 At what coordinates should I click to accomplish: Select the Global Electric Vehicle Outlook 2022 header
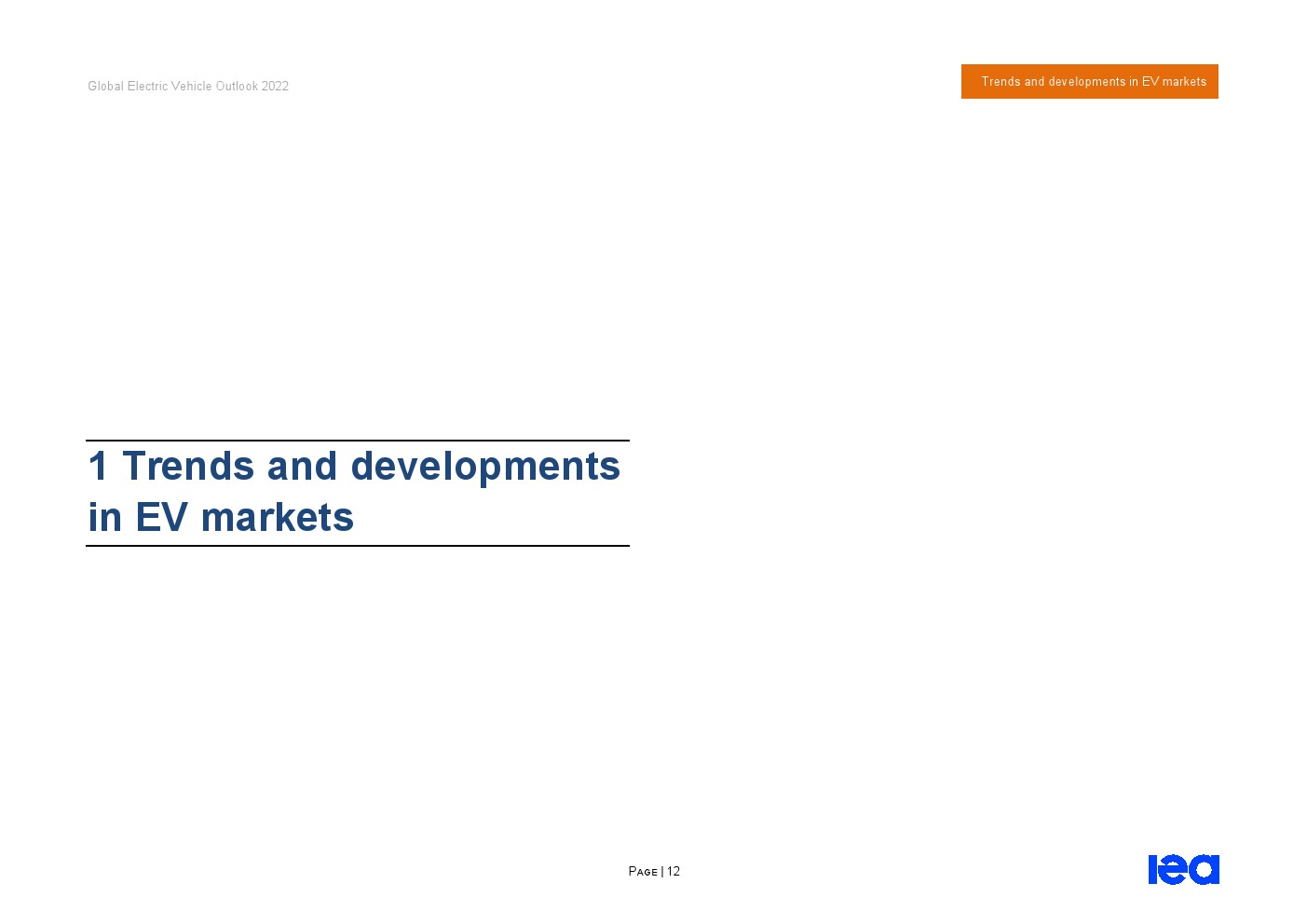188,87
